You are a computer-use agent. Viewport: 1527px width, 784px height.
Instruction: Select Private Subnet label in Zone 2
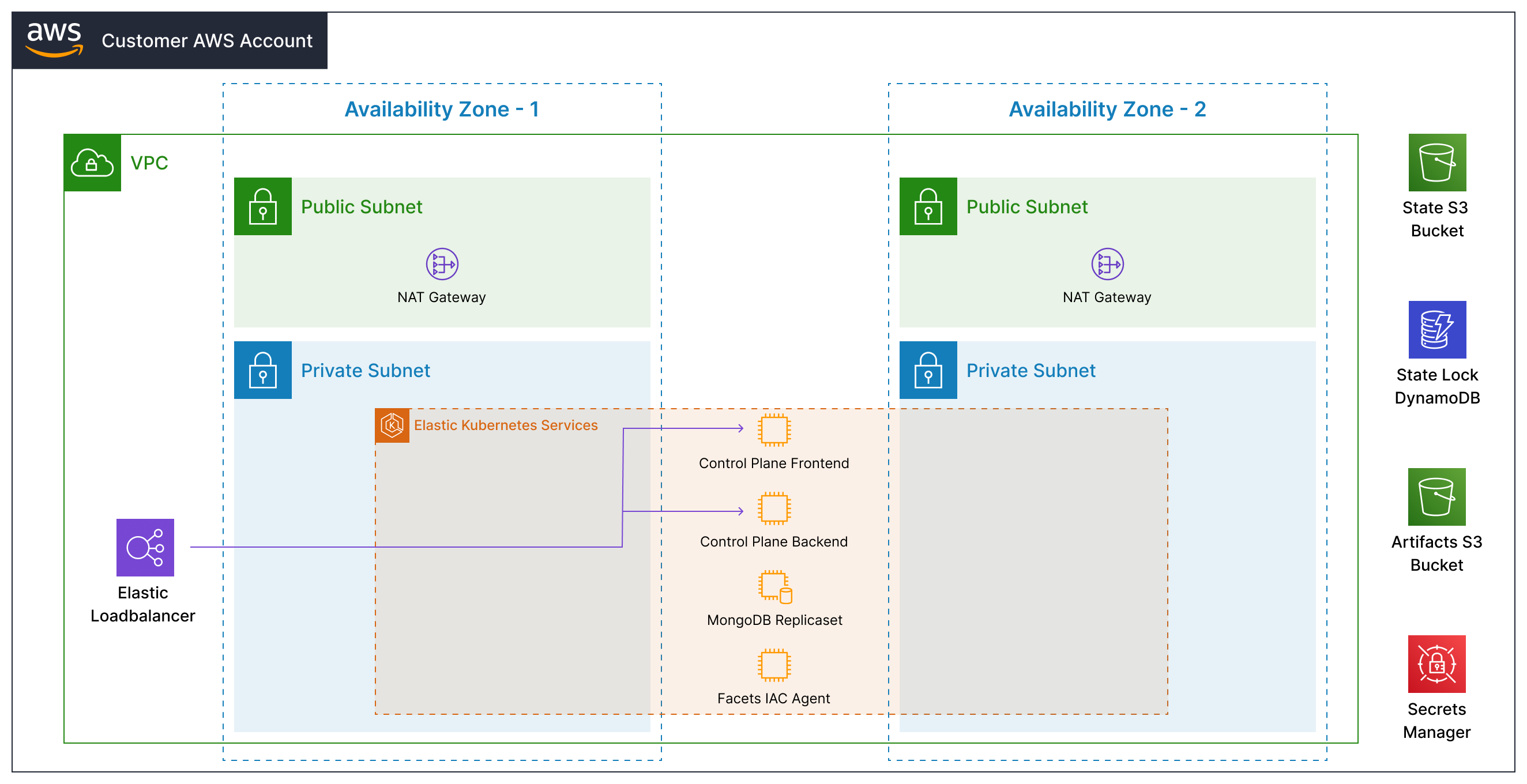click(x=1031, y=370)
